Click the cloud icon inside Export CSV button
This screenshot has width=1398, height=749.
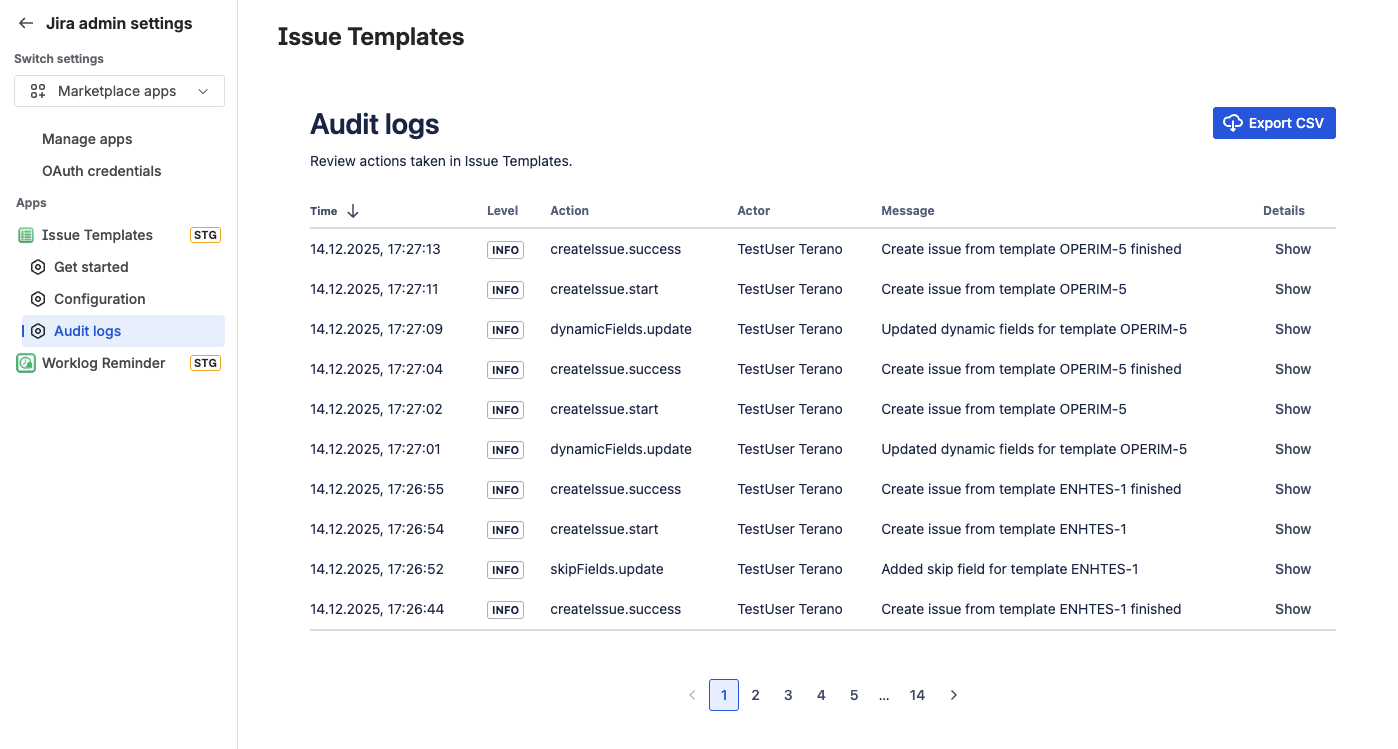1232,123
